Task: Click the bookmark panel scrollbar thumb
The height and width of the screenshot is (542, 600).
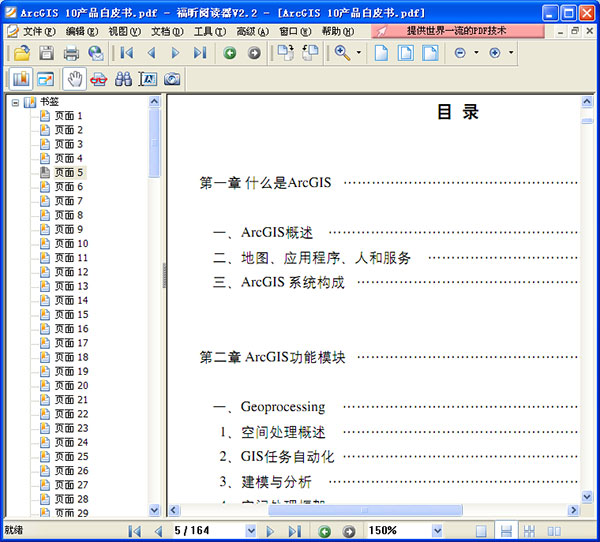Action: (154, 143)
